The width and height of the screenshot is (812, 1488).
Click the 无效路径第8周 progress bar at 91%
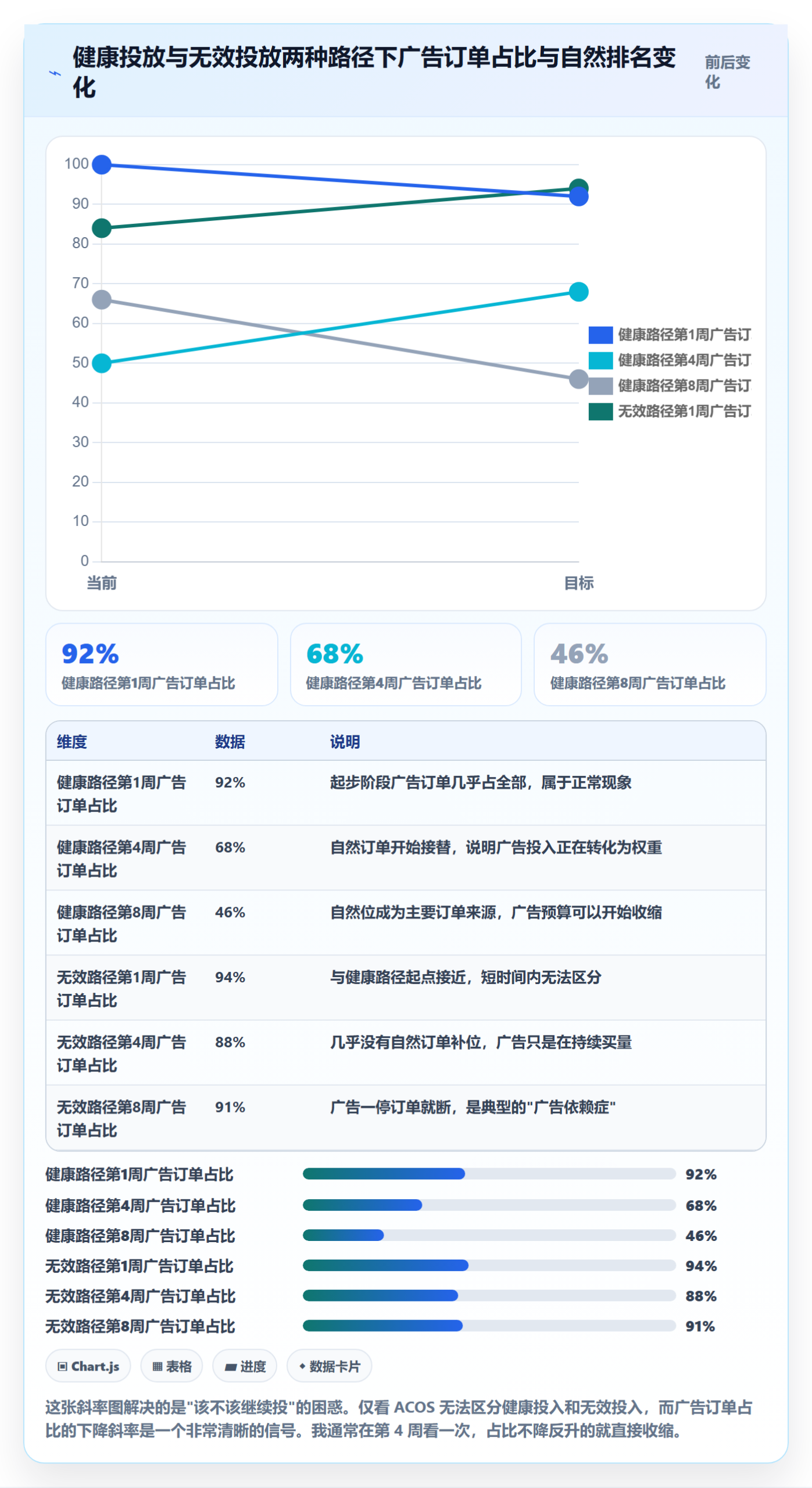point(489,1326)
